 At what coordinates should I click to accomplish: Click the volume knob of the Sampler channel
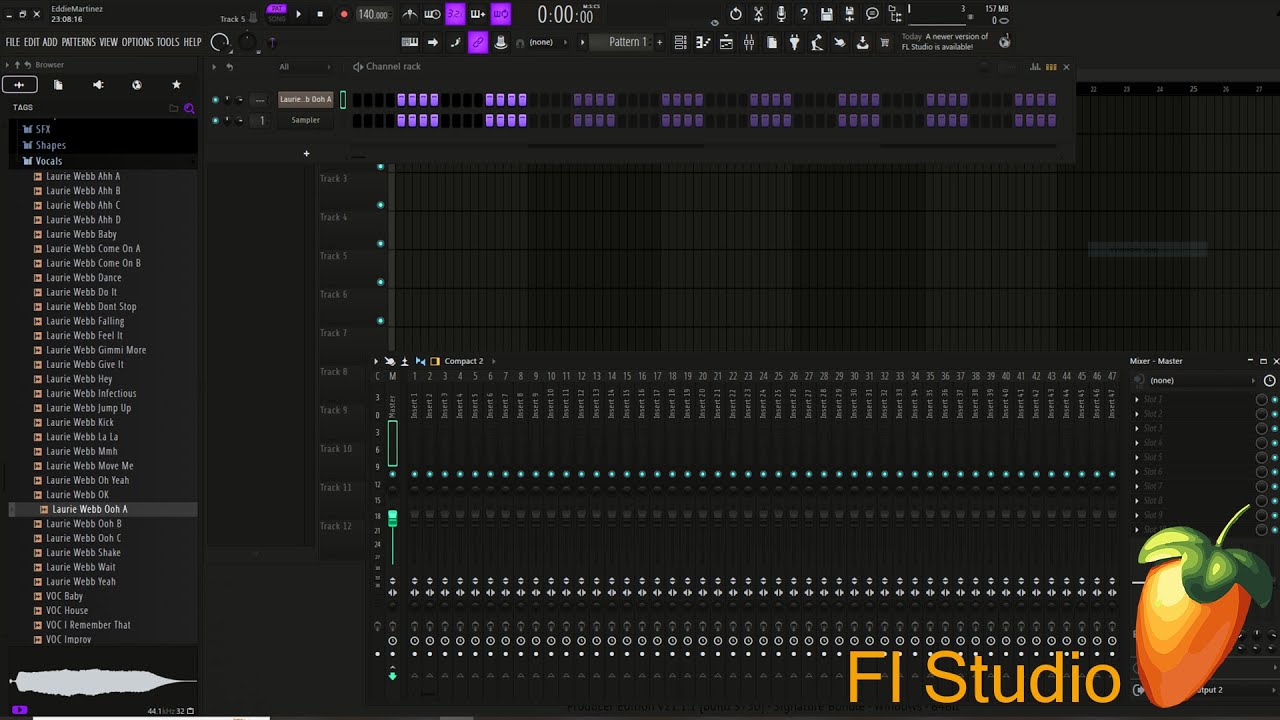coord(239,120)
